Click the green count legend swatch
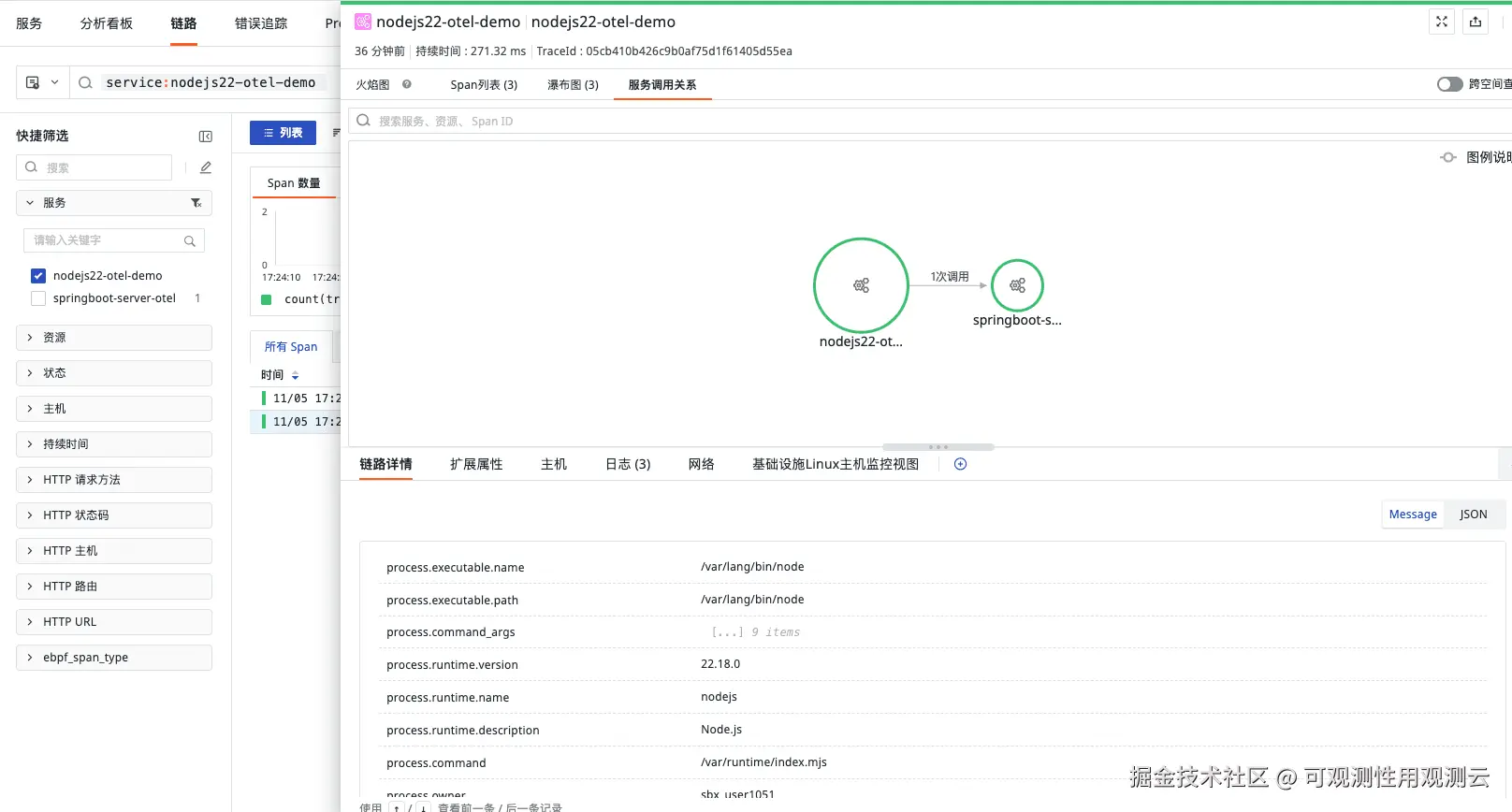1512x812 pixels. [x=266, y=299]
